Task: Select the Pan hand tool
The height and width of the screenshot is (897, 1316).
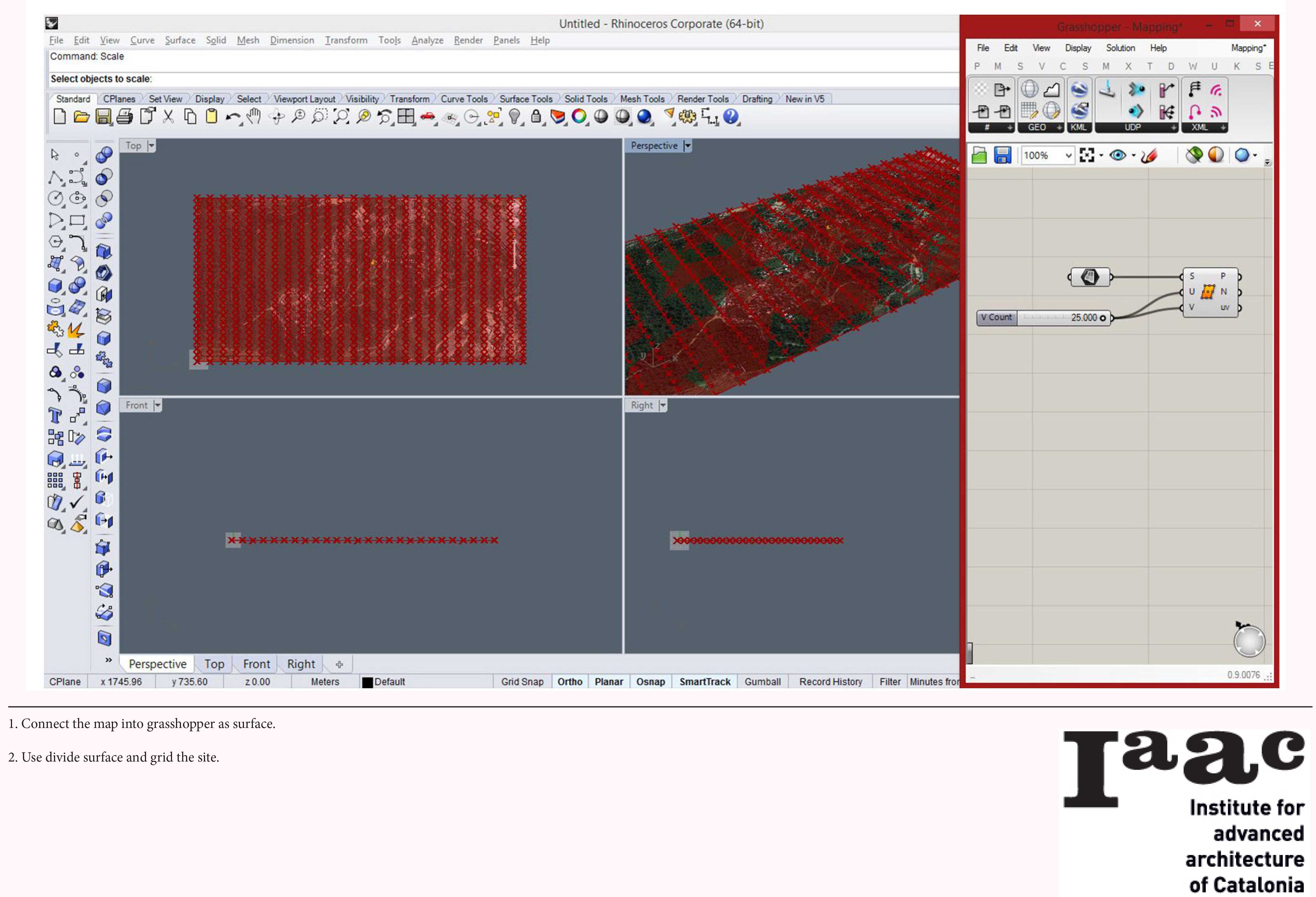Action: tap(254, 117)
